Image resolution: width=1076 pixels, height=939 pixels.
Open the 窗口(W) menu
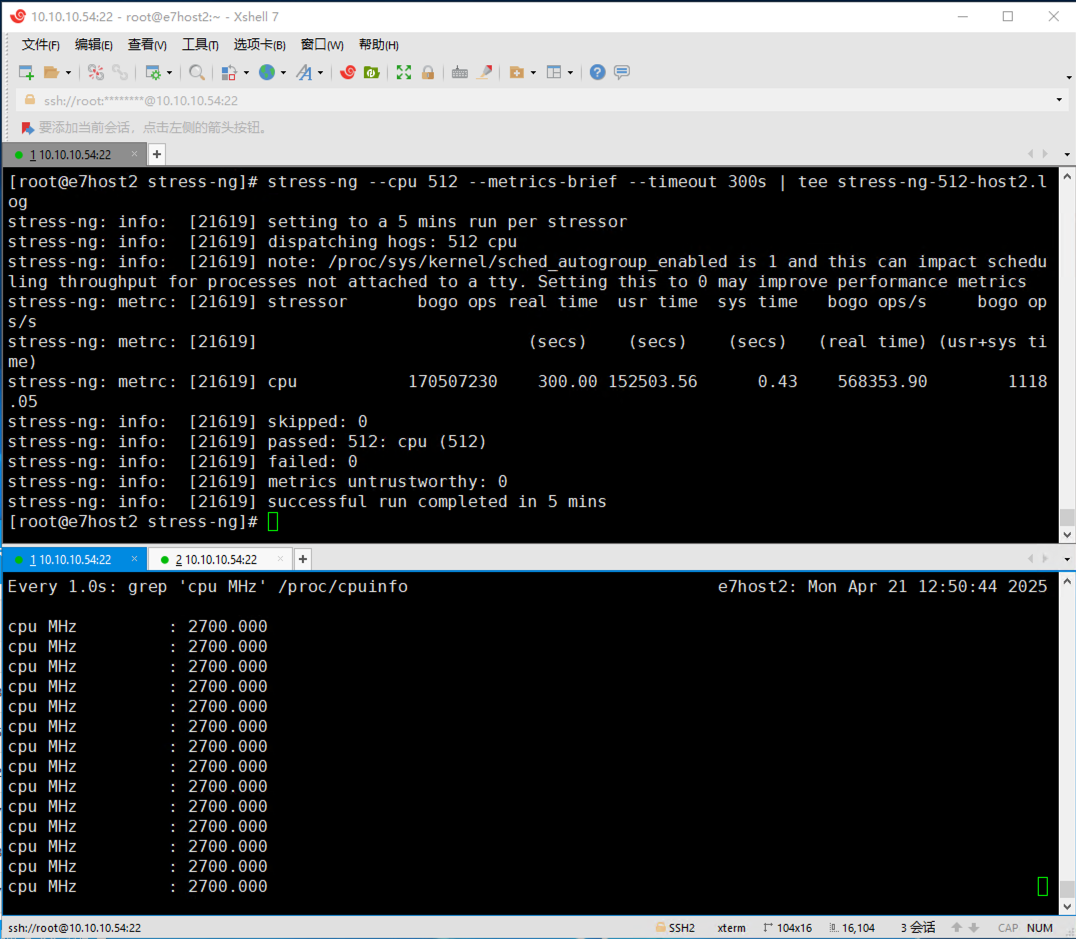click(322, 45)
